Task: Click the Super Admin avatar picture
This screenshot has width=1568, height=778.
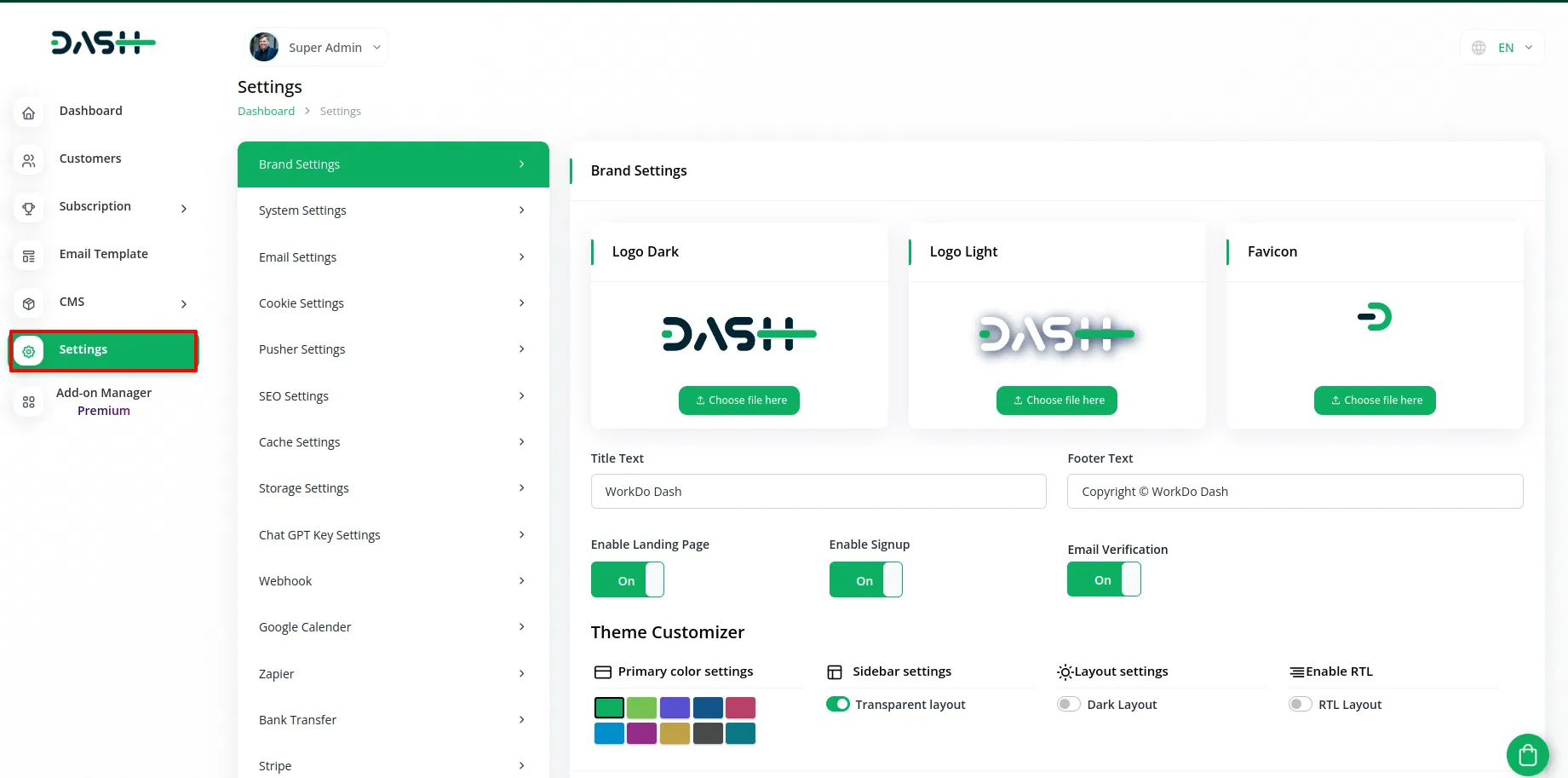Action: 264,47
